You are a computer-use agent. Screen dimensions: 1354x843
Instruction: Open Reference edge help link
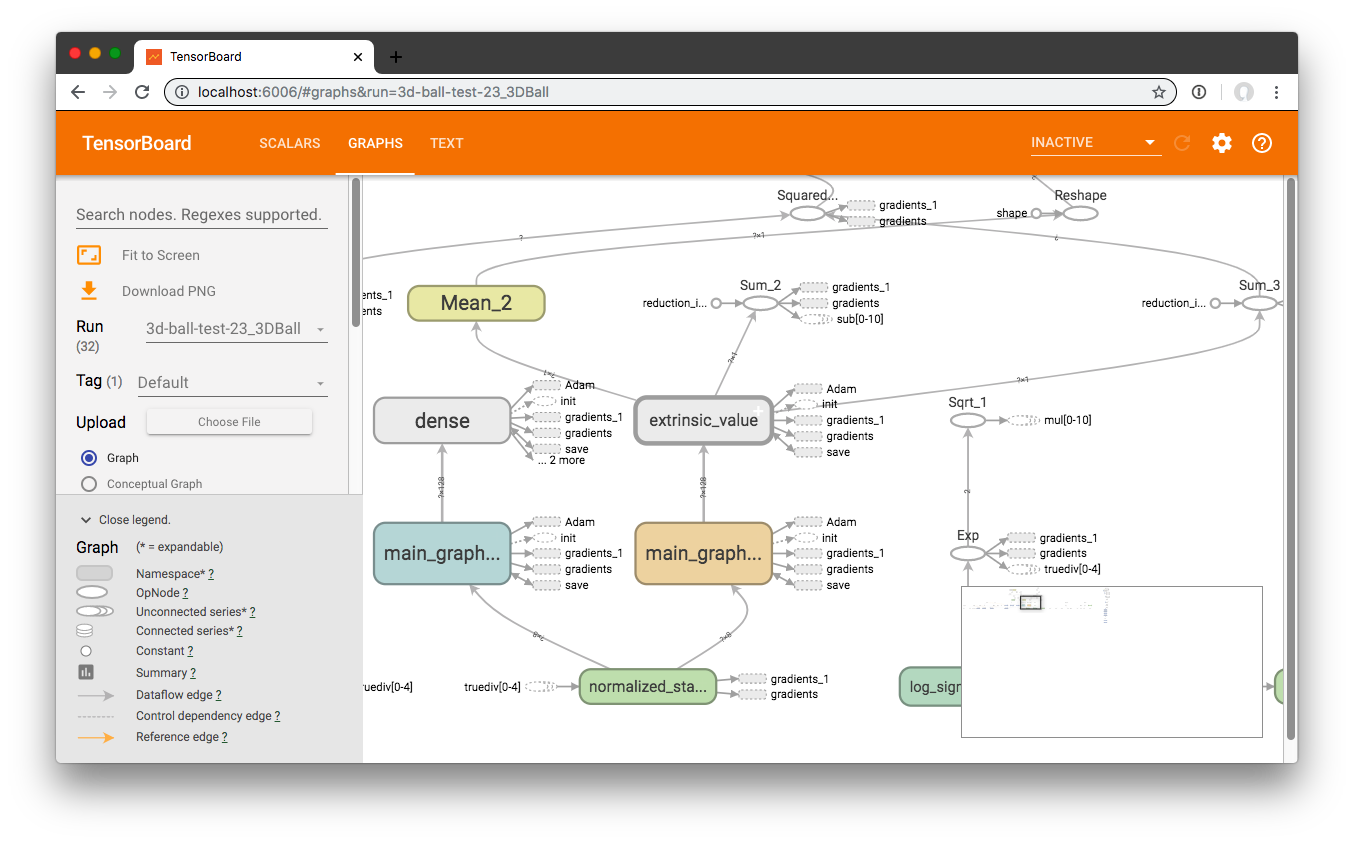225,737
